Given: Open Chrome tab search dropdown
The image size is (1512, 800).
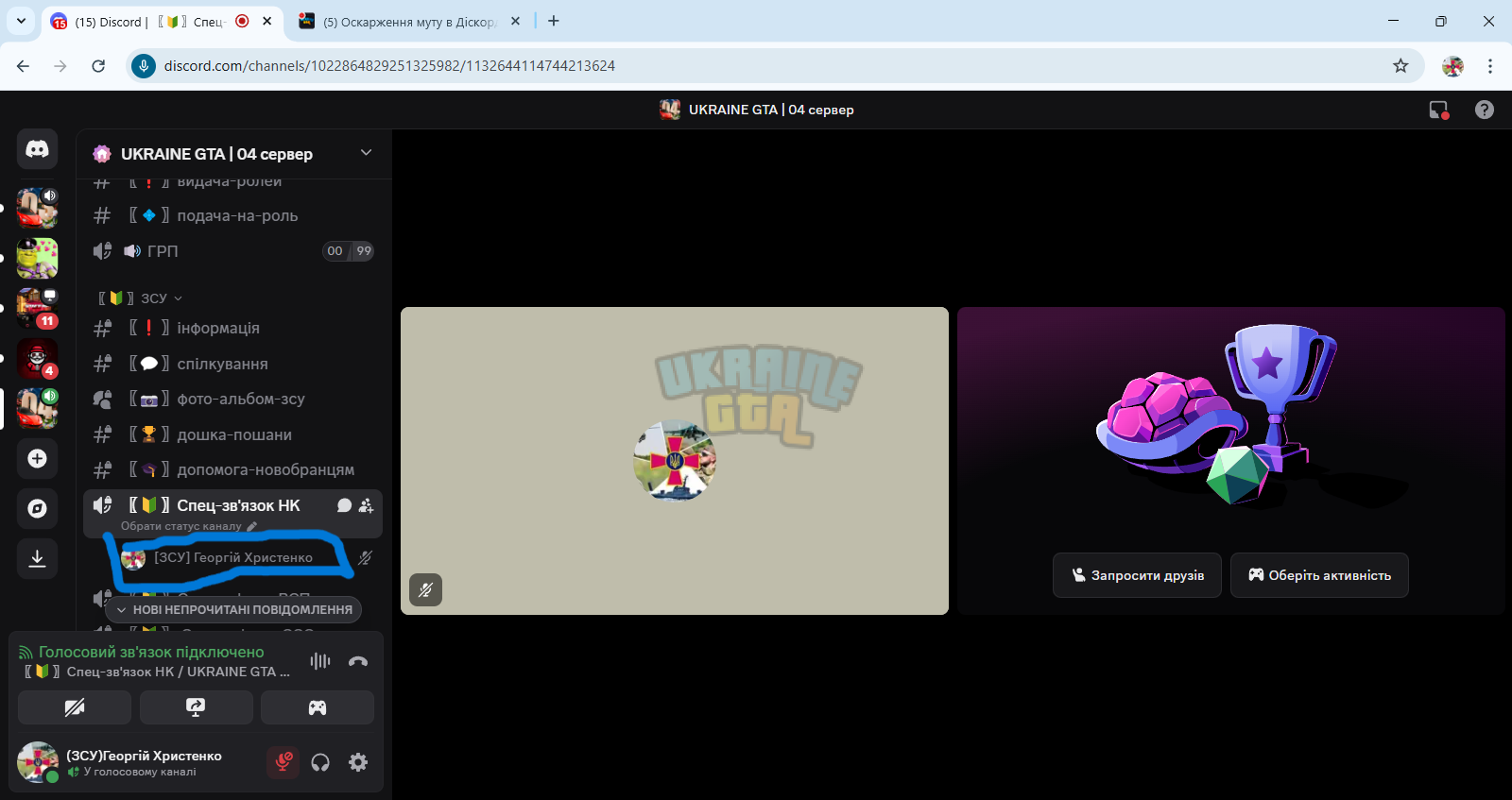Looking at the screenshot, I should 21,21.
